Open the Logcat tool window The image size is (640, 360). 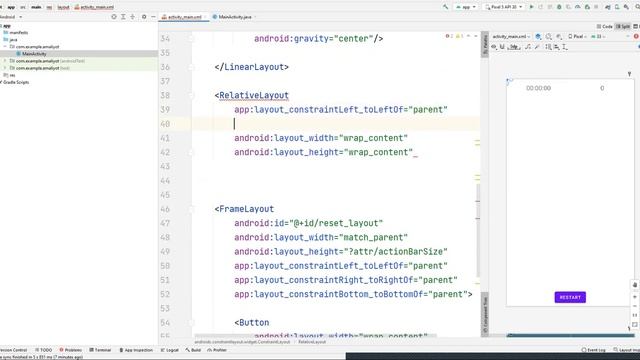coord(170,350)
